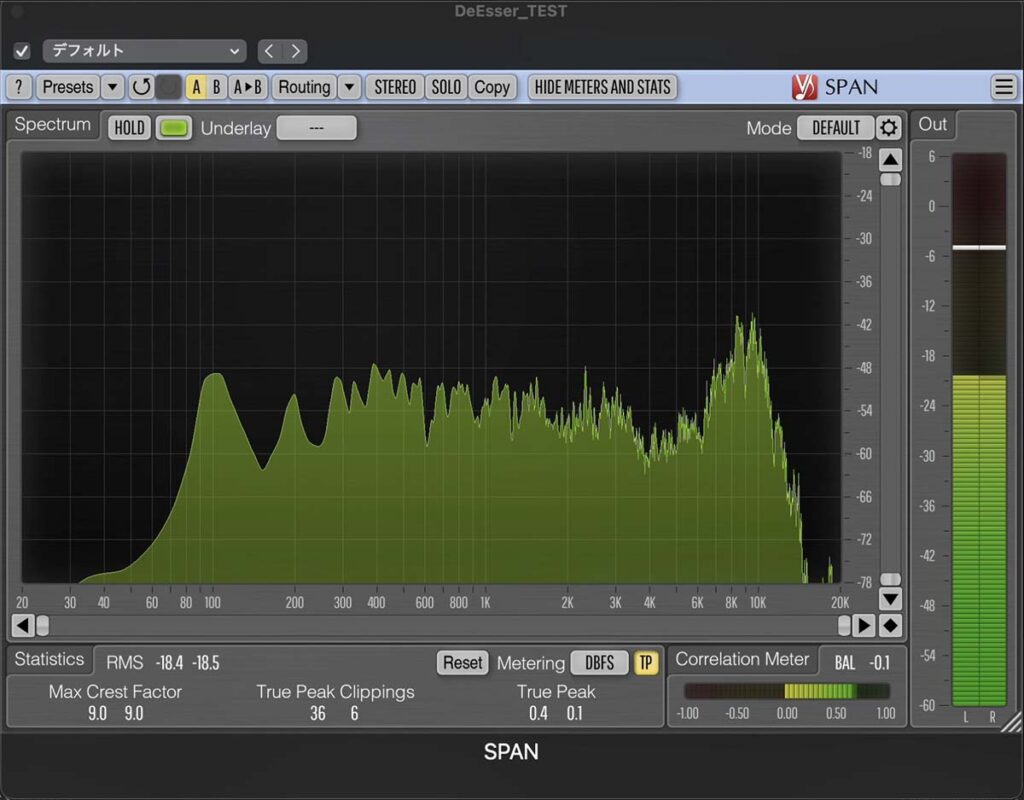Click the diamond zoom reset icon

point(890,625)
